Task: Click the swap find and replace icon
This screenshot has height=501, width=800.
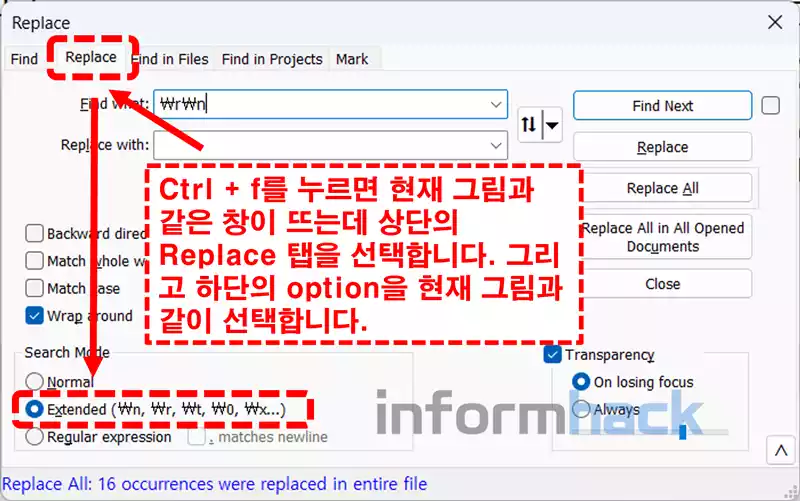Action: coord(529,124)
